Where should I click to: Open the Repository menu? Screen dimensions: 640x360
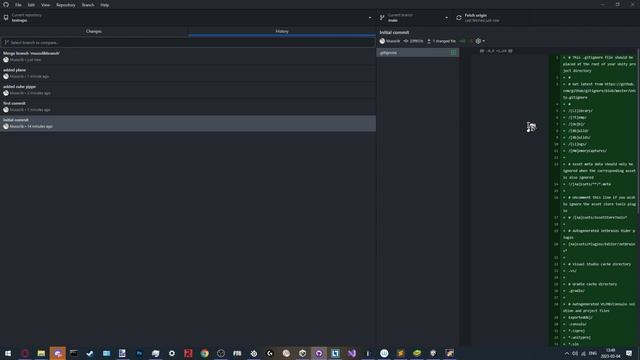tap(66, 5)
